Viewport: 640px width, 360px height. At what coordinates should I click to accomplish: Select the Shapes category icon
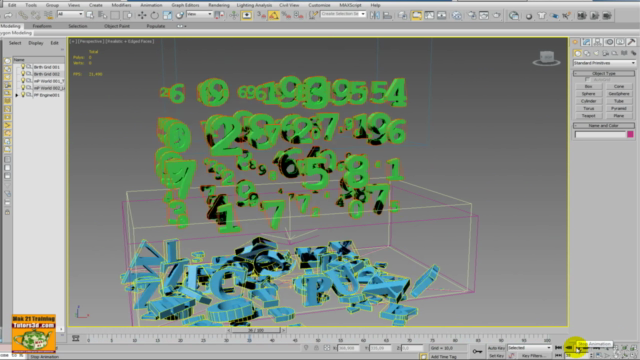(x=587, y=53)
